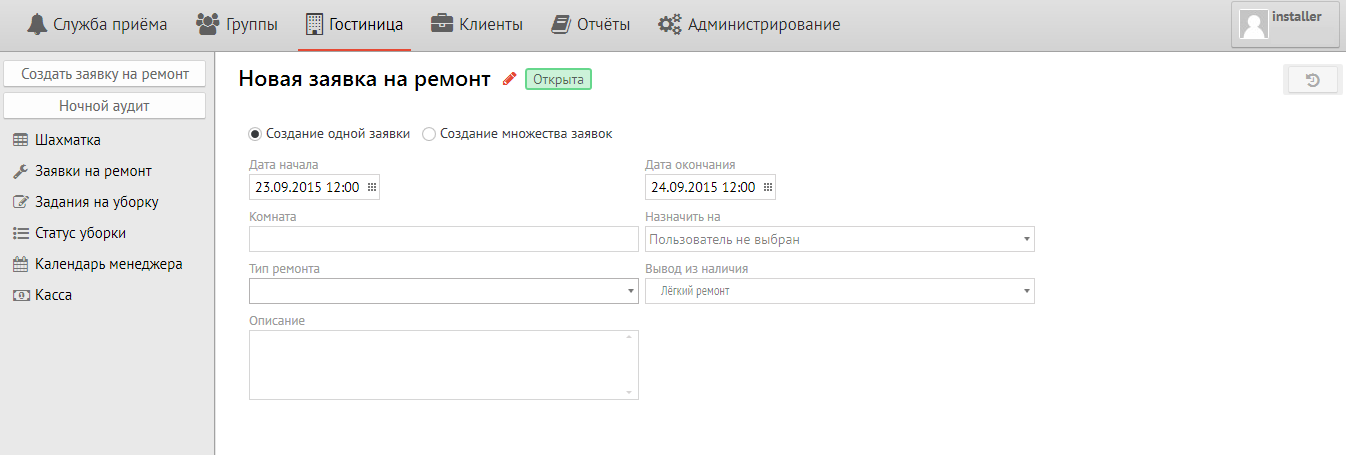This screenshot has width=1346, height=455.
Task: Click the history clock button
Action: point(1313,81)
